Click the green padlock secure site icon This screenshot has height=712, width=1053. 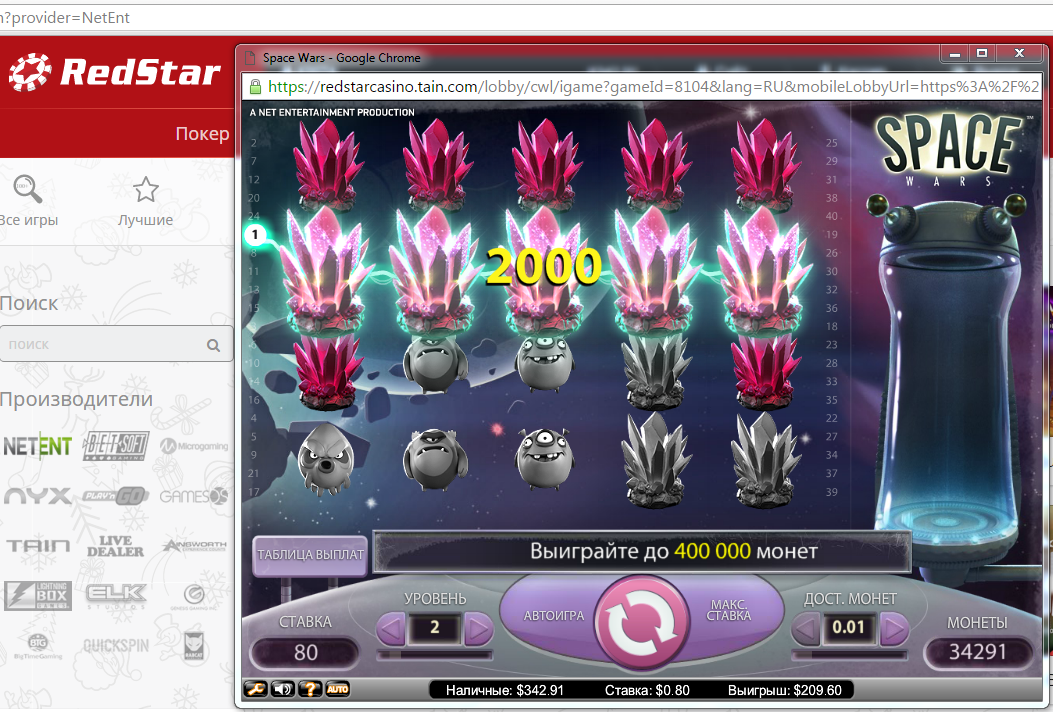click(x=255, y=87)
